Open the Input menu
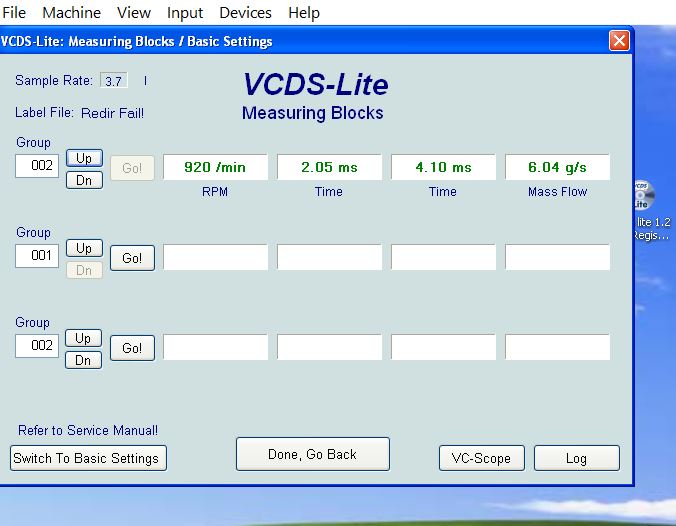Image resolution: width=676 pixels, height=526 pixels. pos(185,13)
